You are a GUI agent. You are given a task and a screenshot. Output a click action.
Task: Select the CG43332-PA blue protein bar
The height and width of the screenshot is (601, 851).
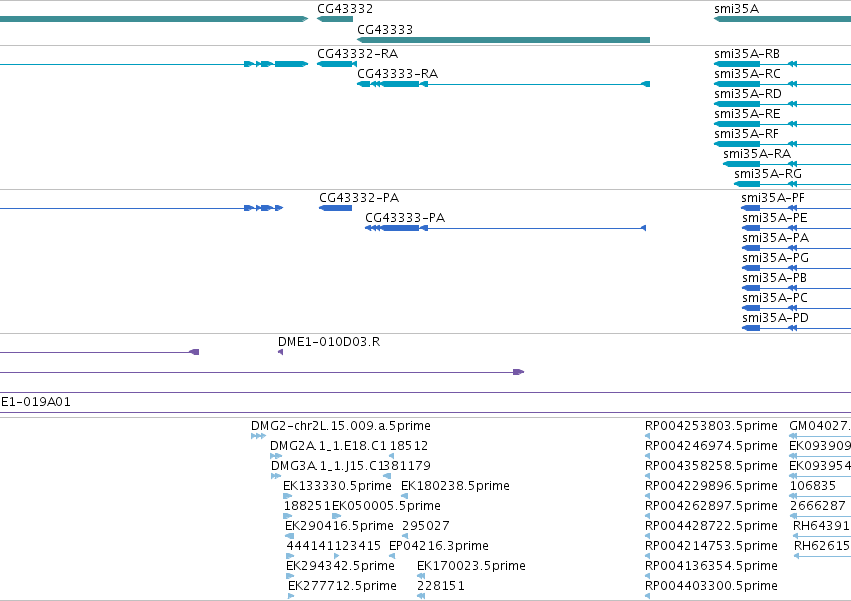click(335, 208)
